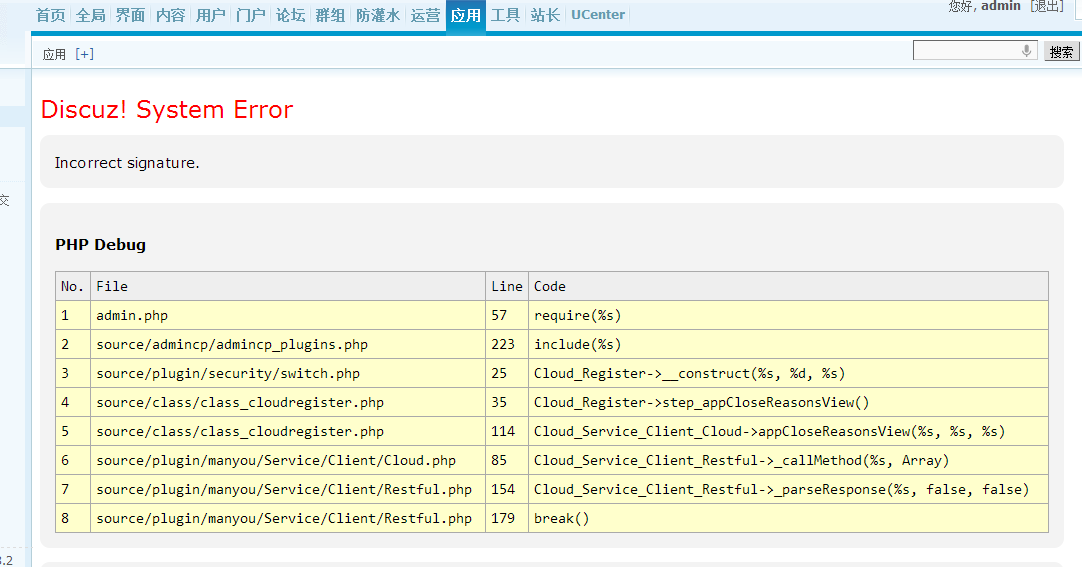Select the 防灌水 tab
The image size is (1082, 567).
click(x=378, y=15)
